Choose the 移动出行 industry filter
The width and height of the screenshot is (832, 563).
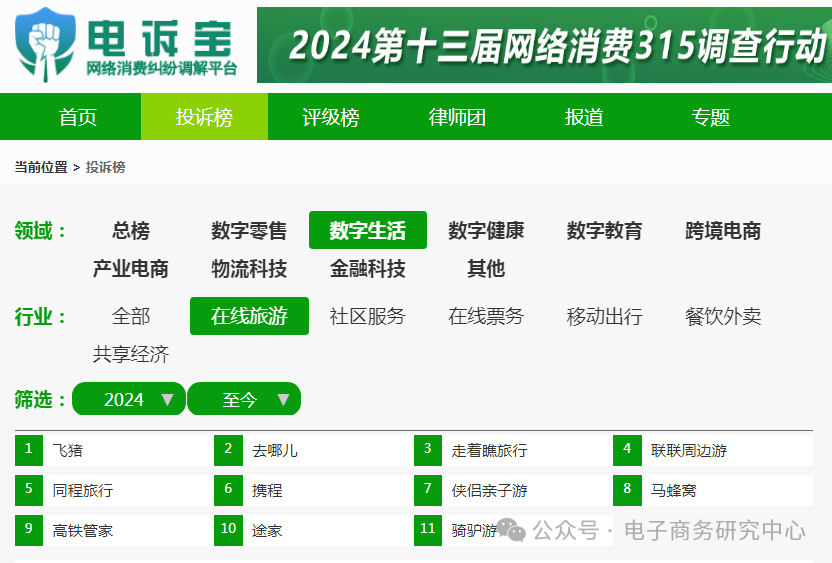pyautogui.click(x=604, y=316)
